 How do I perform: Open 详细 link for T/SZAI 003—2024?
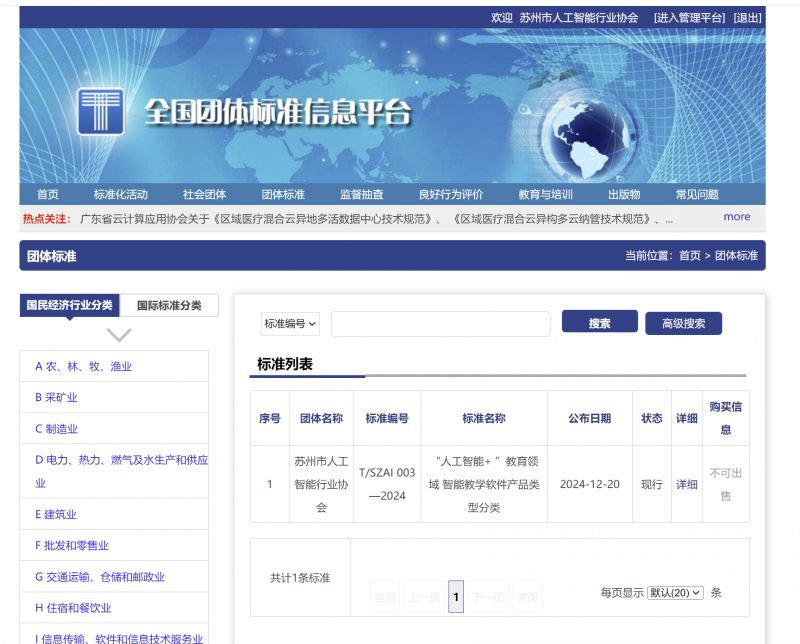click(x=687, y=484)
